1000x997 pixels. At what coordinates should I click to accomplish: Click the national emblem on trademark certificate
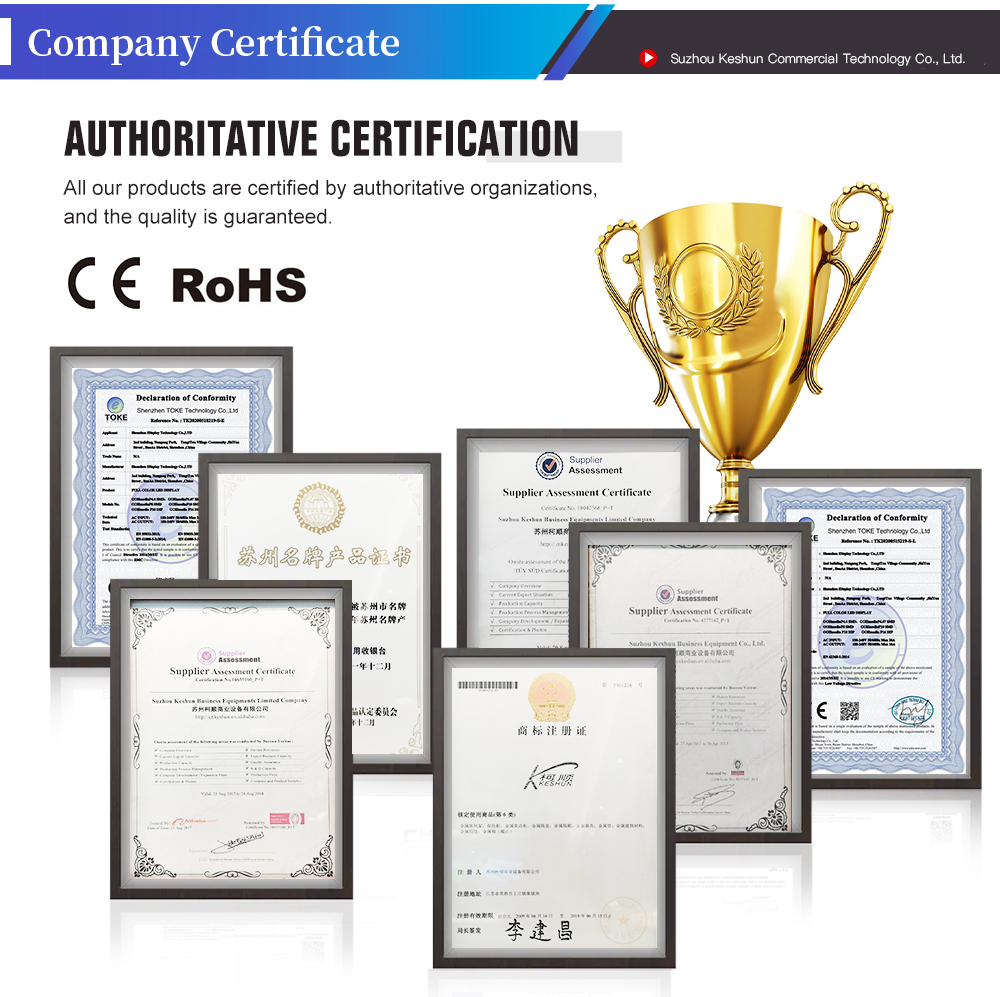pos(551,695)
